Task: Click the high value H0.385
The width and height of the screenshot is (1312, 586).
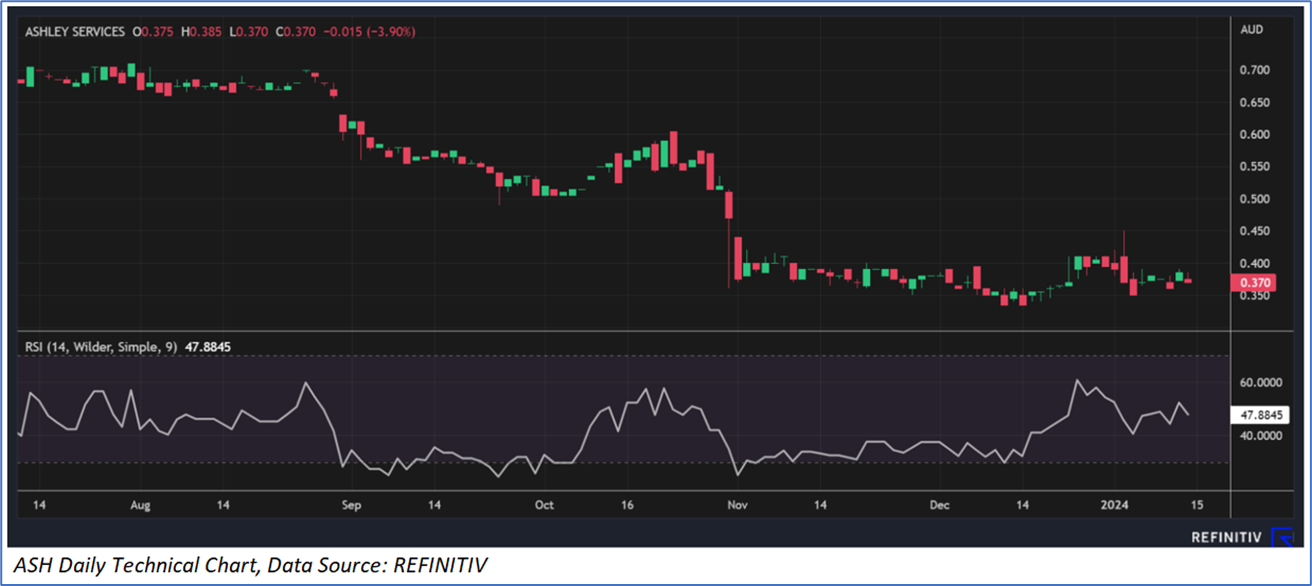Action: tap(201, 32)
